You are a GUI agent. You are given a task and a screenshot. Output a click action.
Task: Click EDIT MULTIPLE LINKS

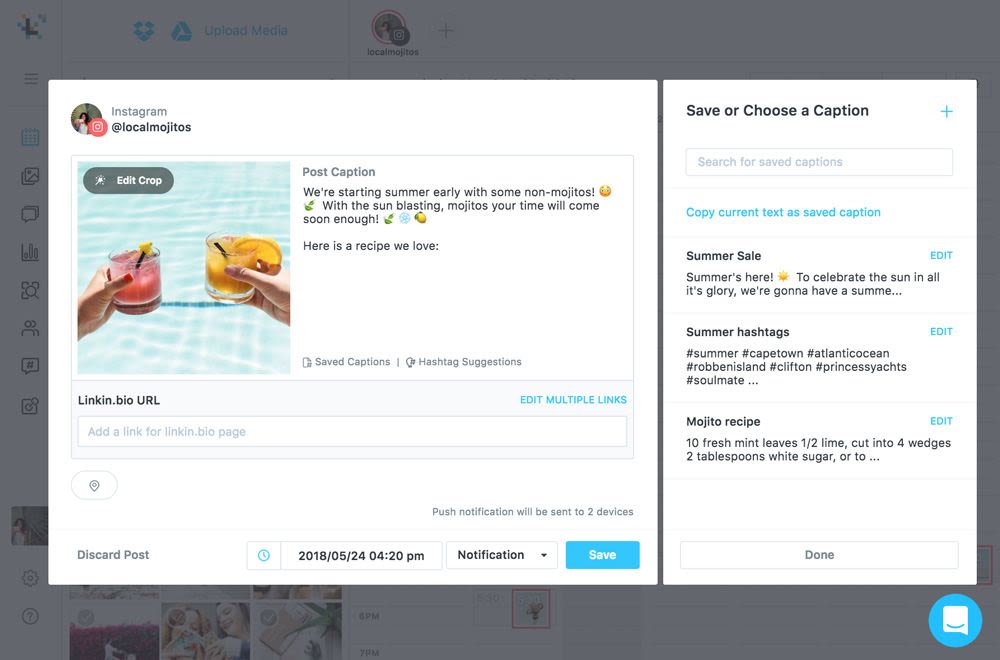click(x=573, y=400)
